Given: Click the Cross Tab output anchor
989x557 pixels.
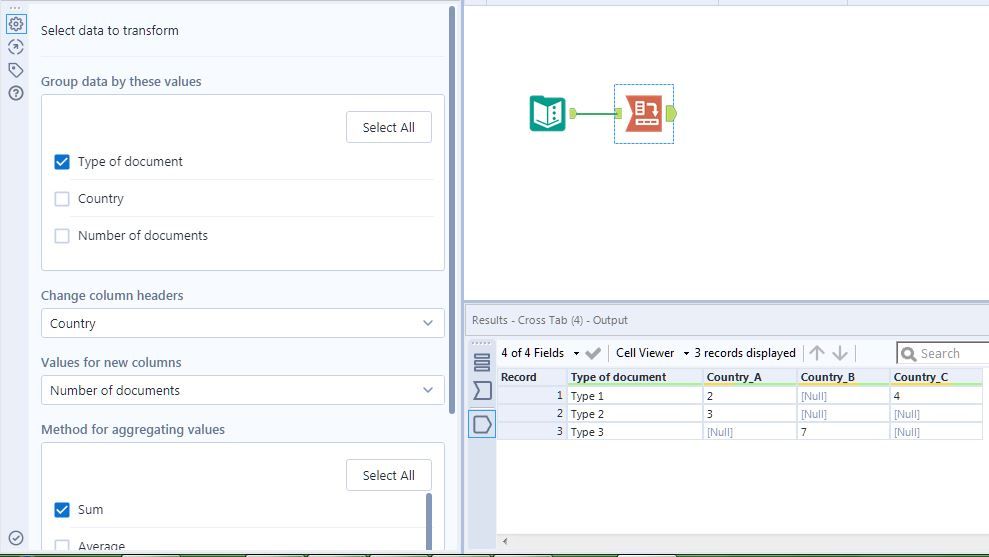Looking at the screenshot, I should pos(671,114).
